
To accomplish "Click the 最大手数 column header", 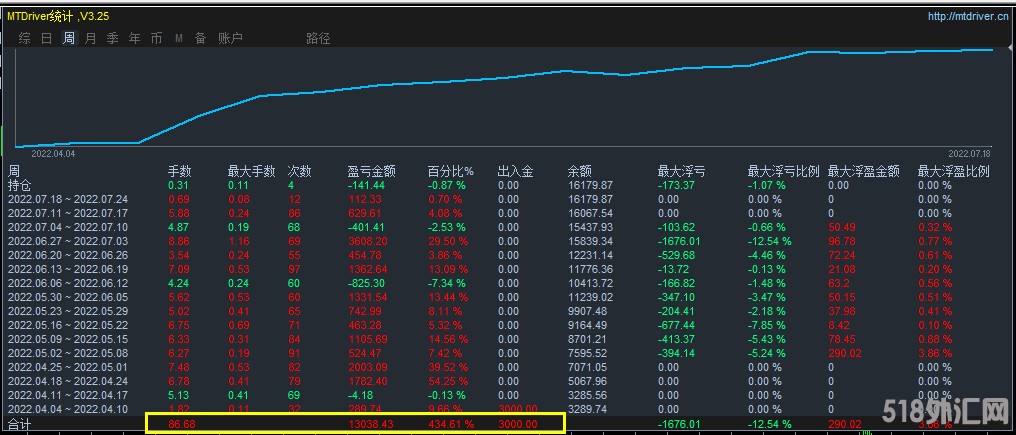I will (x=251, y=172).
